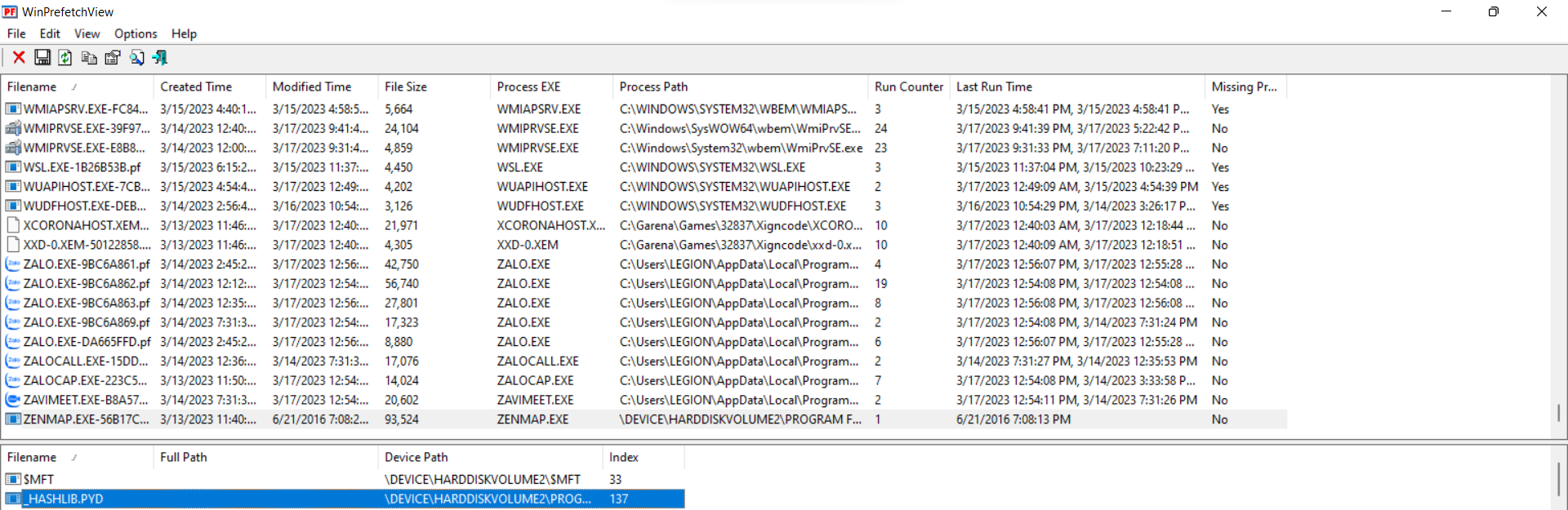Screen dimensions: 1568x510
Task: Sort by Run Counter column header
Action: [909, 86]
